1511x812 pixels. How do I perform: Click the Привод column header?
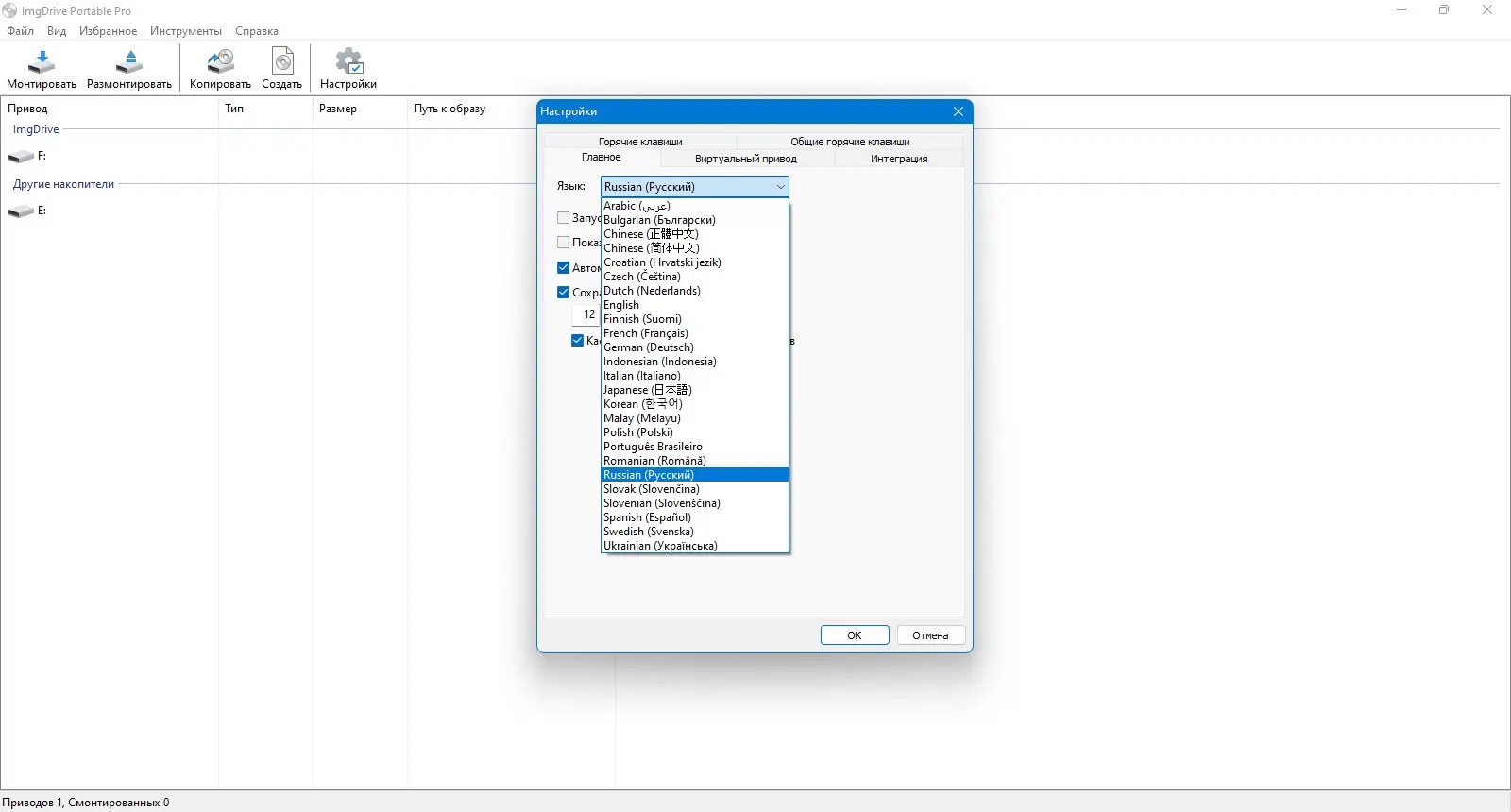click(x=110, y=109)
